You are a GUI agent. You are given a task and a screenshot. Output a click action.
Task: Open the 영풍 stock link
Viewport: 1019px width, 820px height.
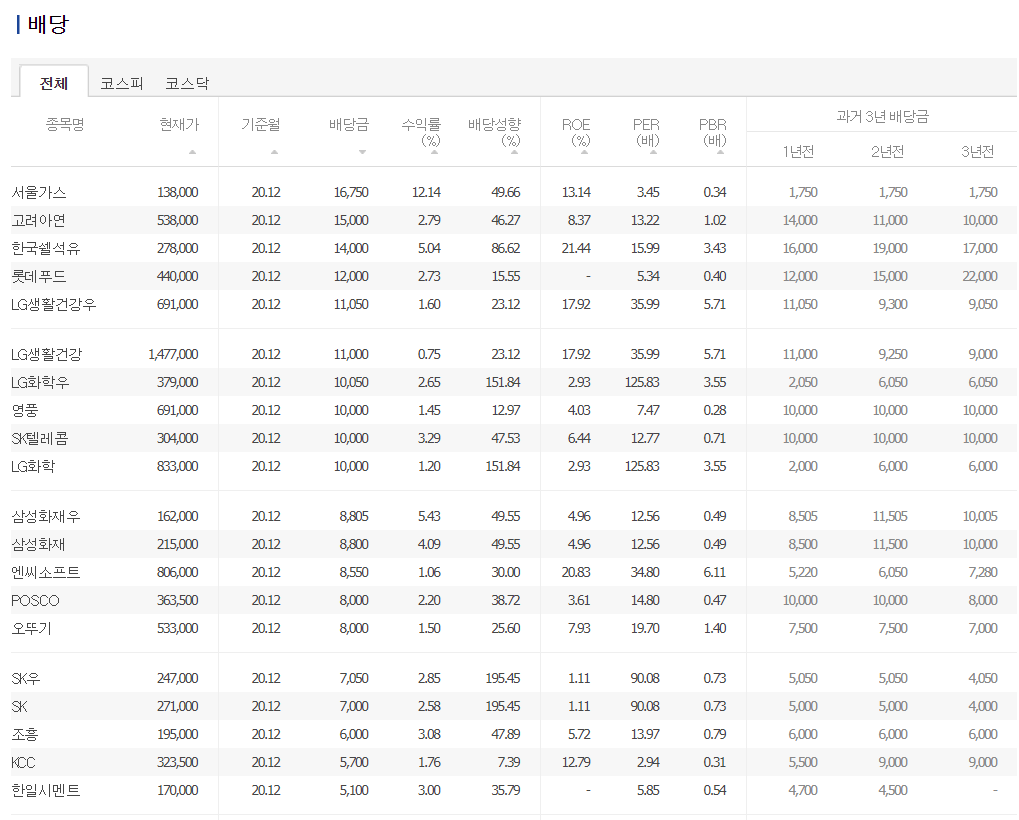coord(25,410)
